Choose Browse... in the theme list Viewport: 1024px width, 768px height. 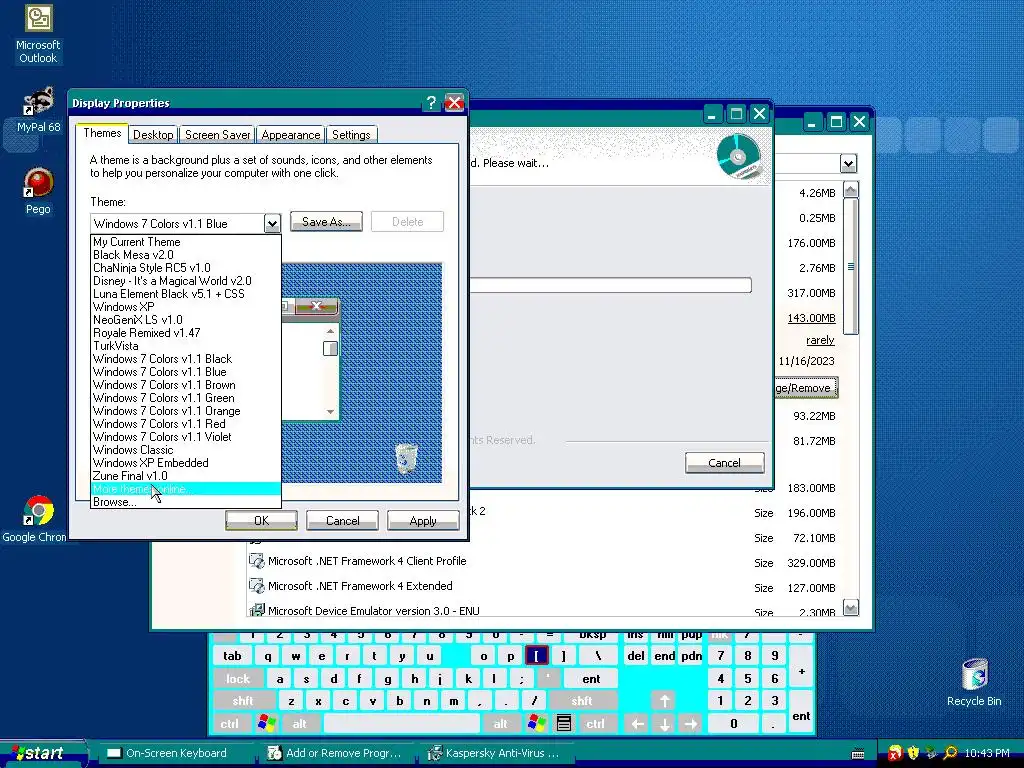tap(185, 502)
